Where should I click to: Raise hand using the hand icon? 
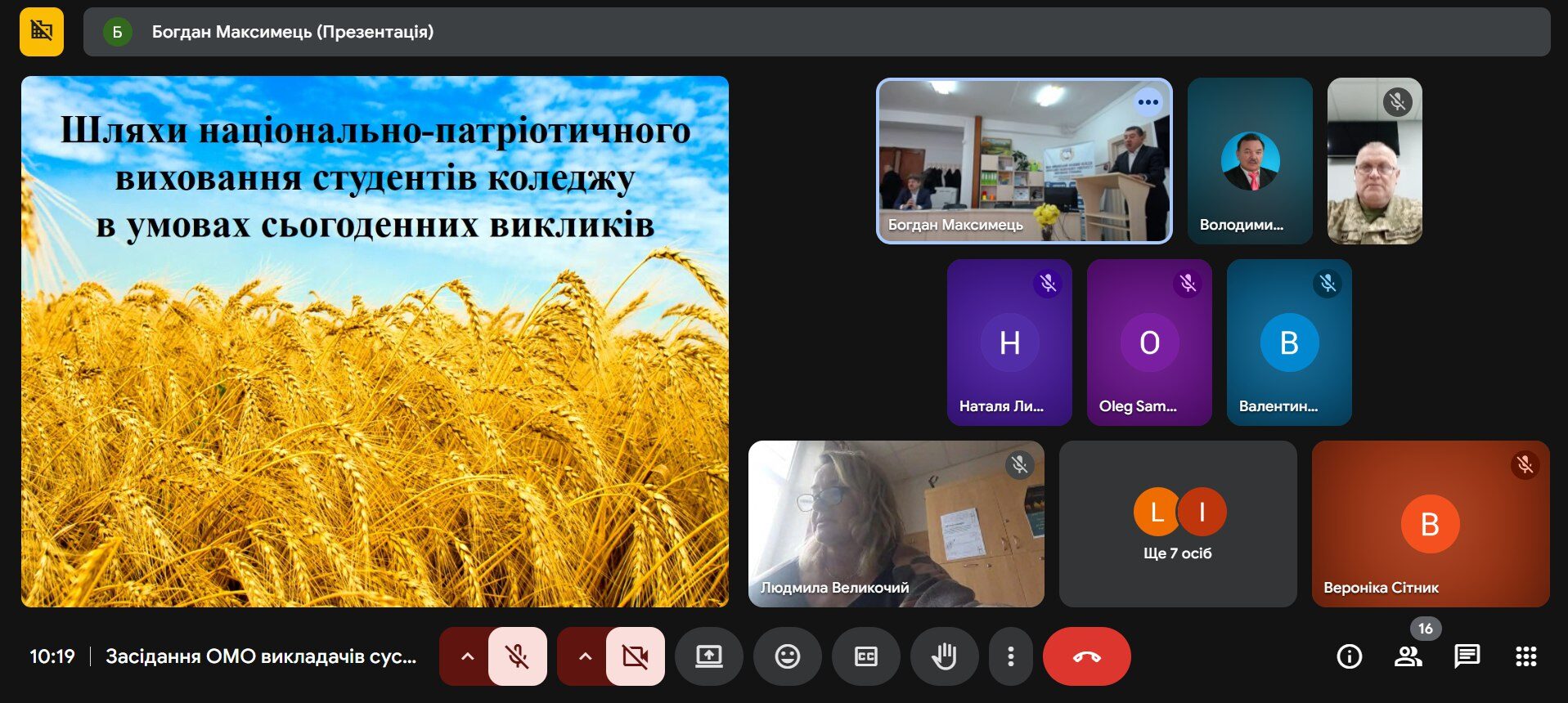944,656
